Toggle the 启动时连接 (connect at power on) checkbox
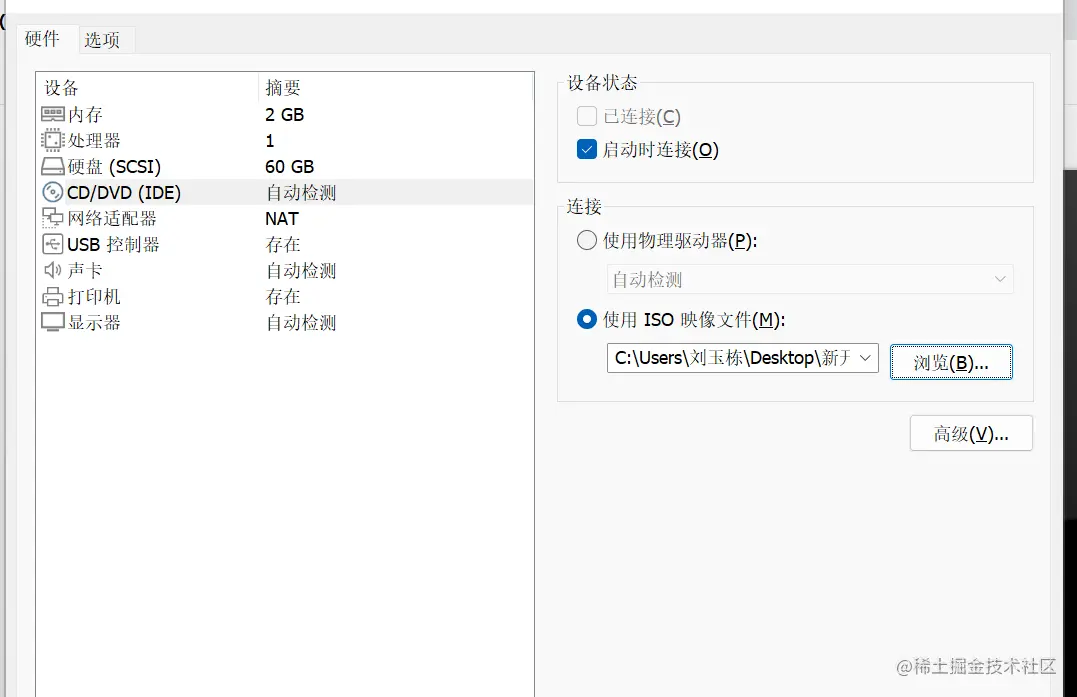 point(587,150)
